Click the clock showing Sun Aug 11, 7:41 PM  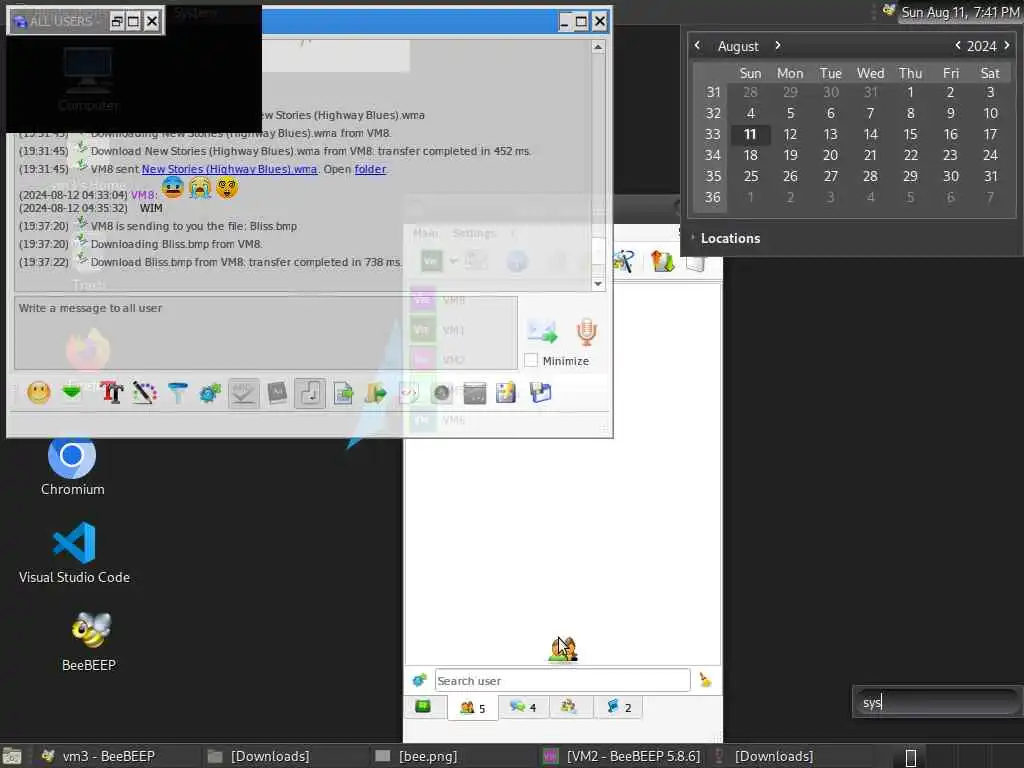[x=960, y=12]
